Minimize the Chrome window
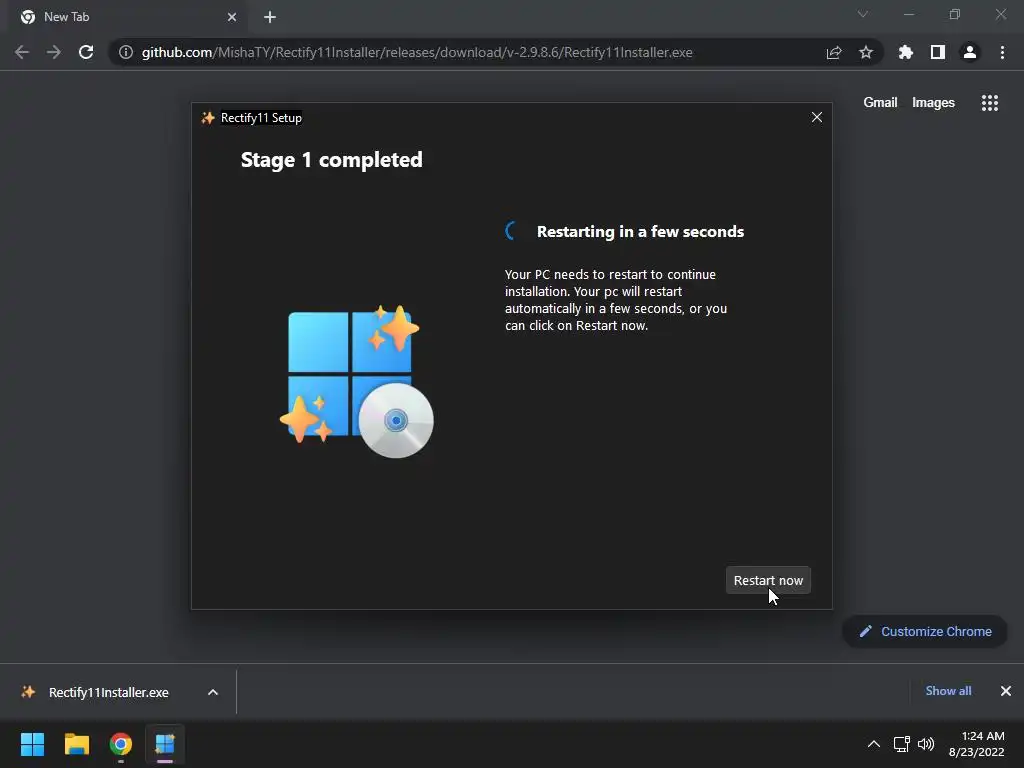The height and width of the screenshot is (768, 1024). coord(908,14)
